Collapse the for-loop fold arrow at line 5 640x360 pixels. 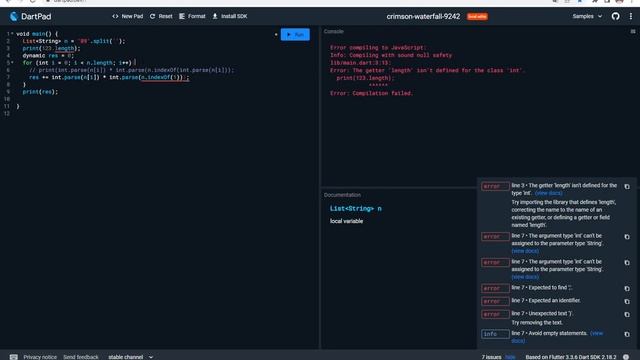click(12, 63)
